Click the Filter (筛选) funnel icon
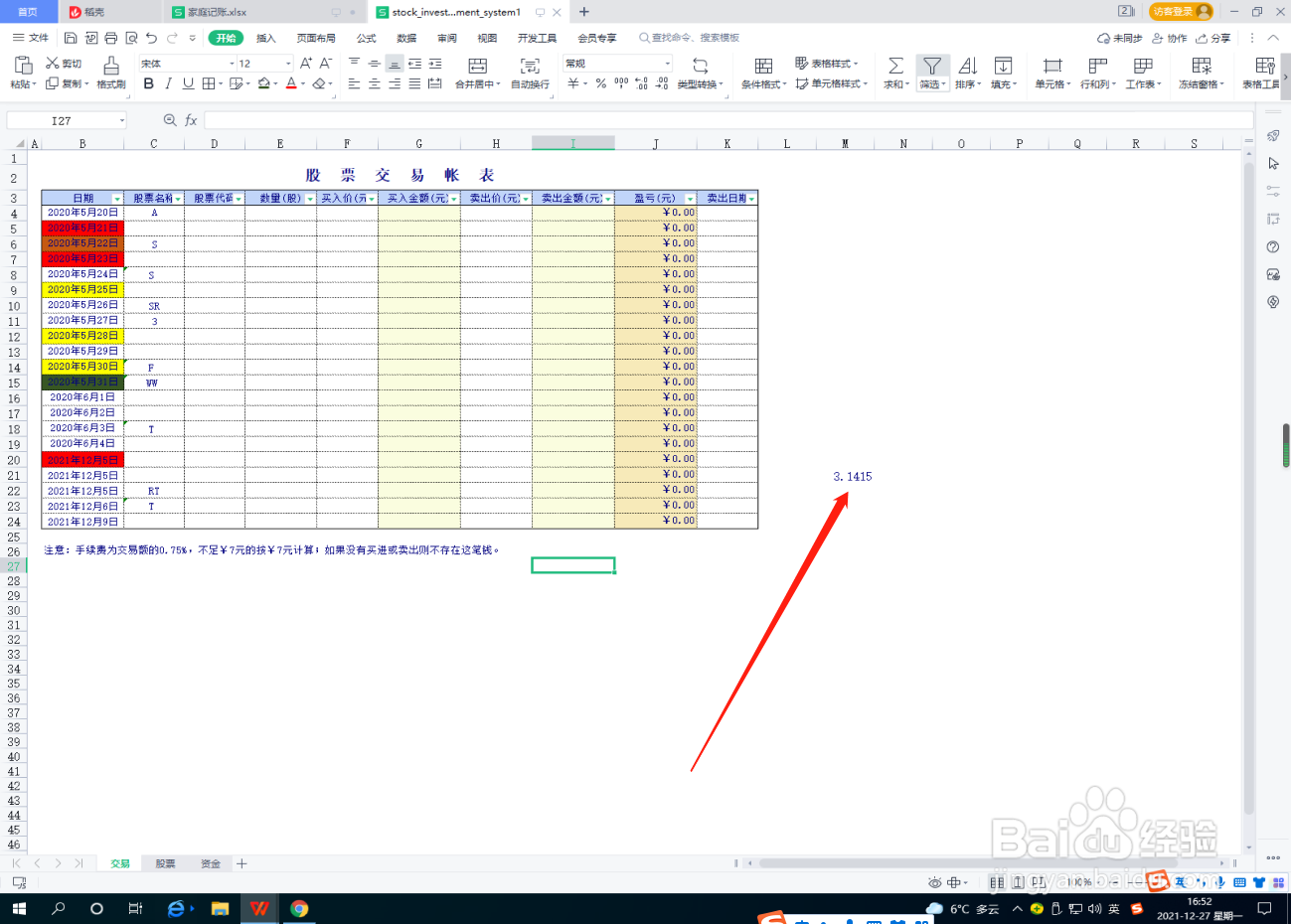The image size is (1291, 924). [932, 66]
